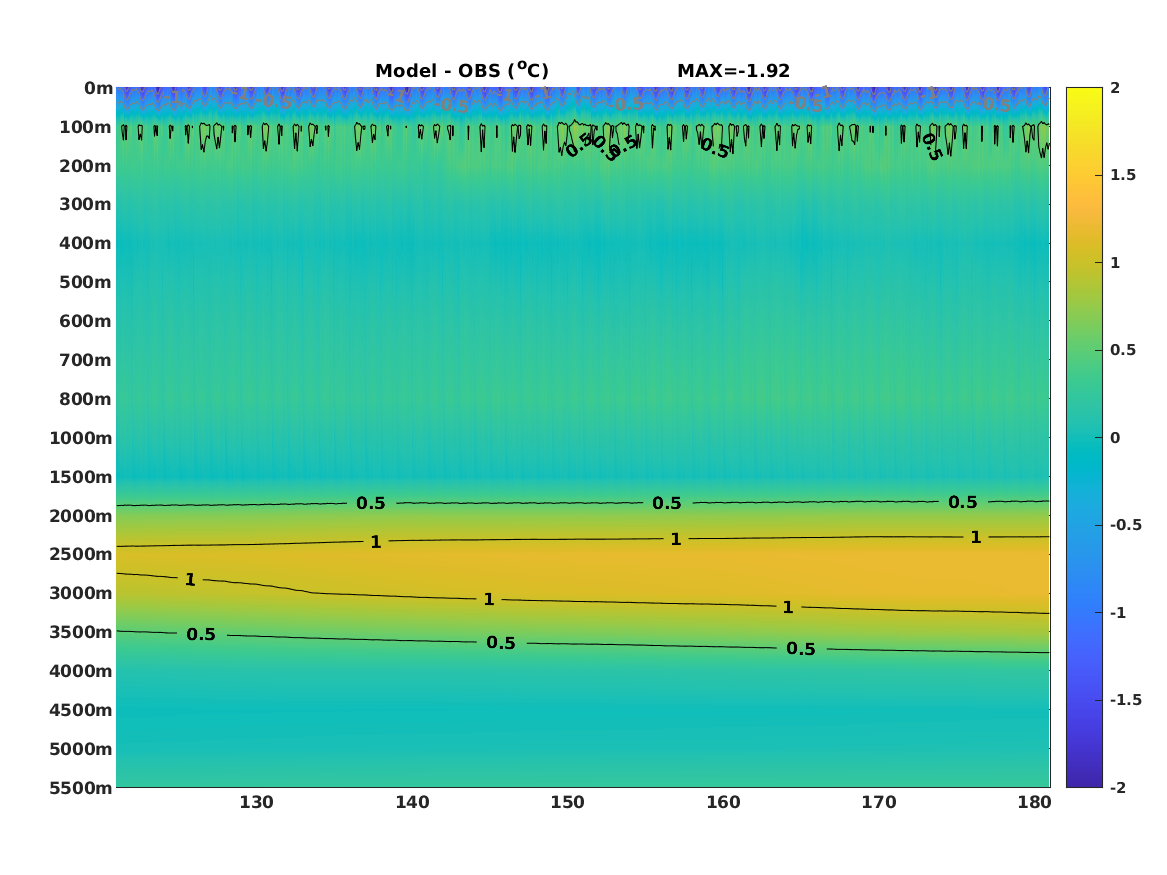Image resolution: width=1167 pixels, height=875 pixels.
Task: Select the "3500m" depth axis label
Action: (81, 632)
